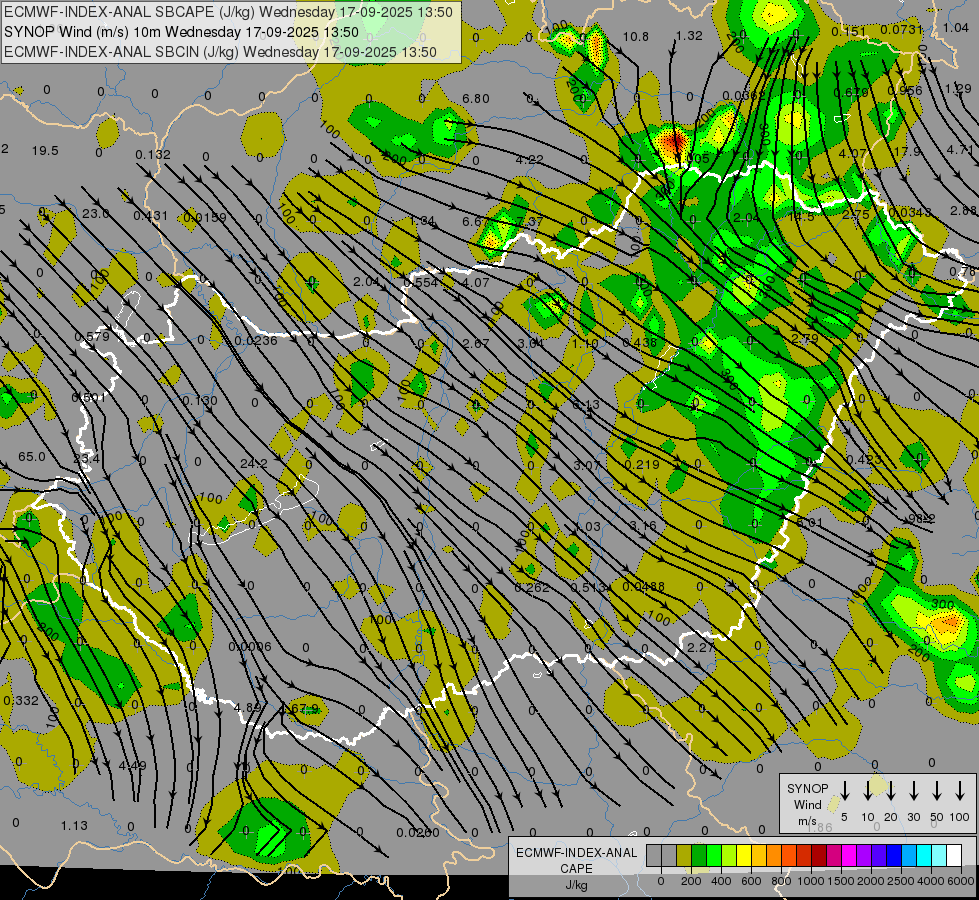This screenshot has height=900, width=979.
Task: Click the wind arrow above 20 in SYNOP legend
Action: tap(891, 791)
